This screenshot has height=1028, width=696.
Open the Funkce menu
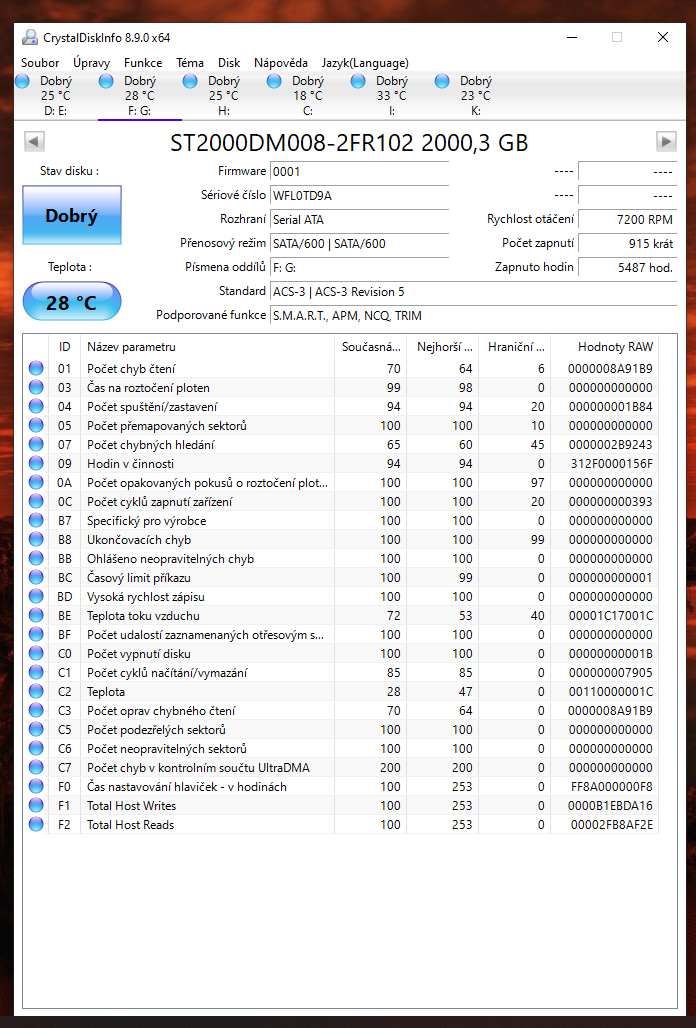click(x=143, y=63)
